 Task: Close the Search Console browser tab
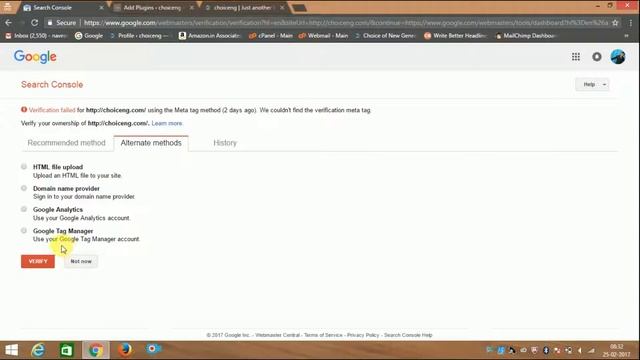[101, 7]
